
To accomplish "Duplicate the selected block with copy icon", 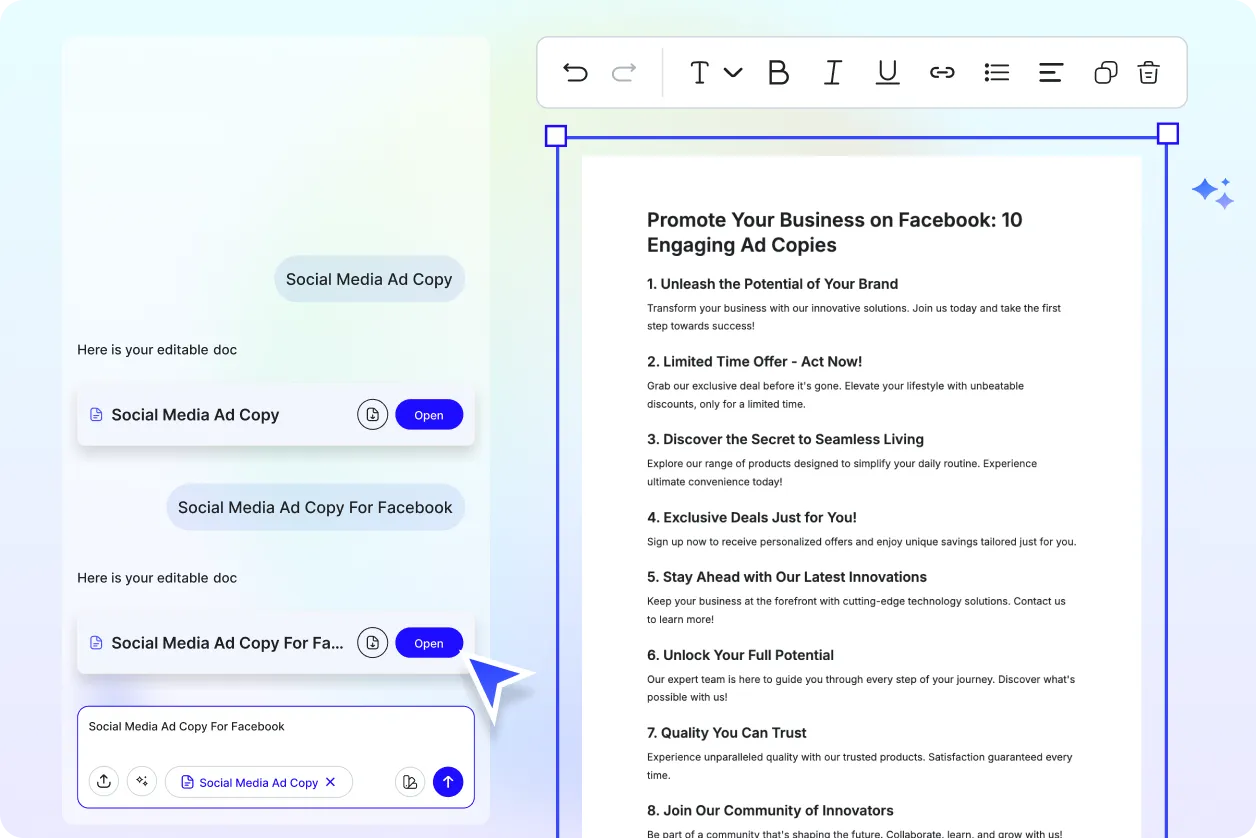I will [x=1105, y=72].
